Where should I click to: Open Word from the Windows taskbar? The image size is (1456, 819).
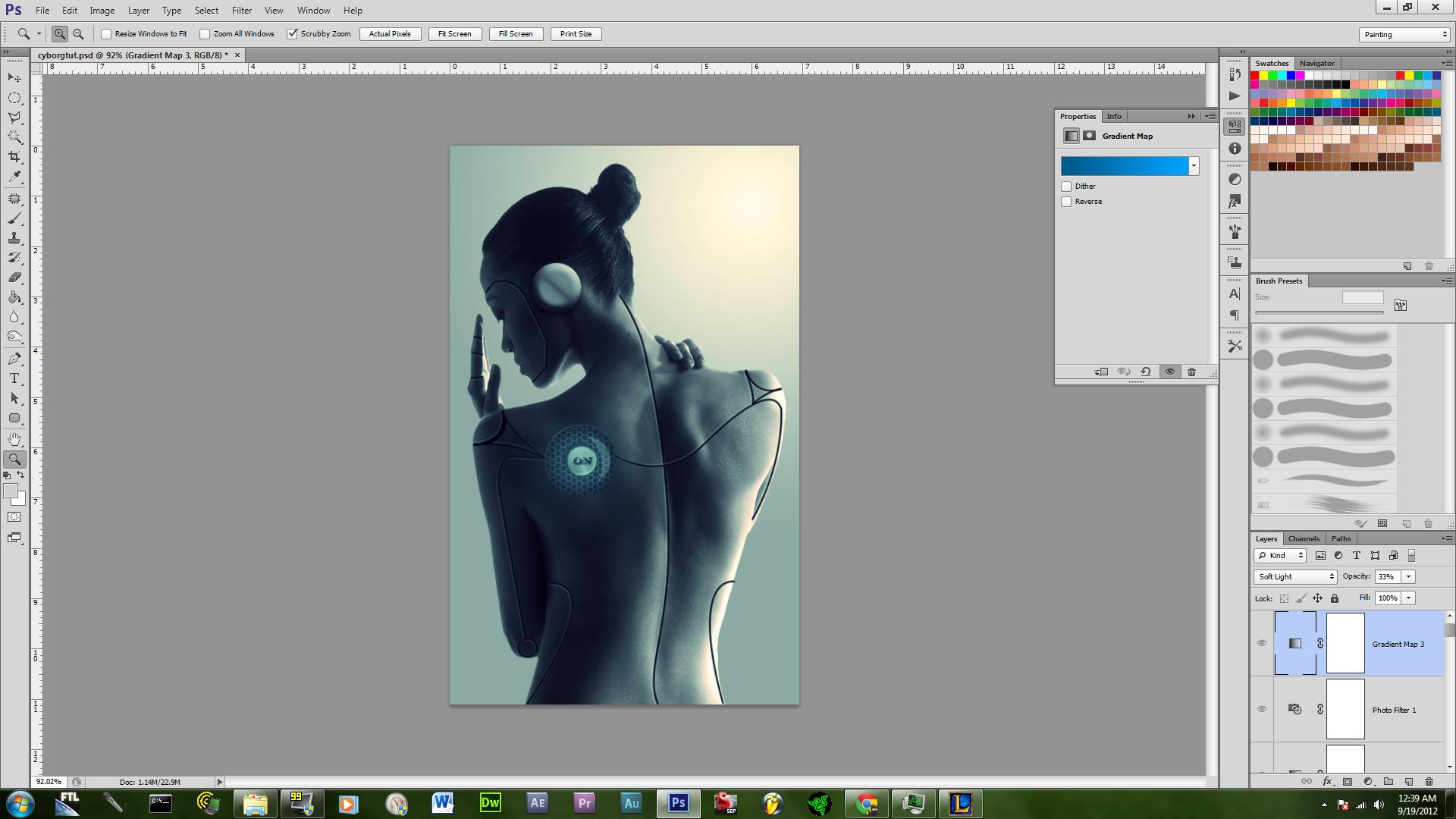pos(443,803)
